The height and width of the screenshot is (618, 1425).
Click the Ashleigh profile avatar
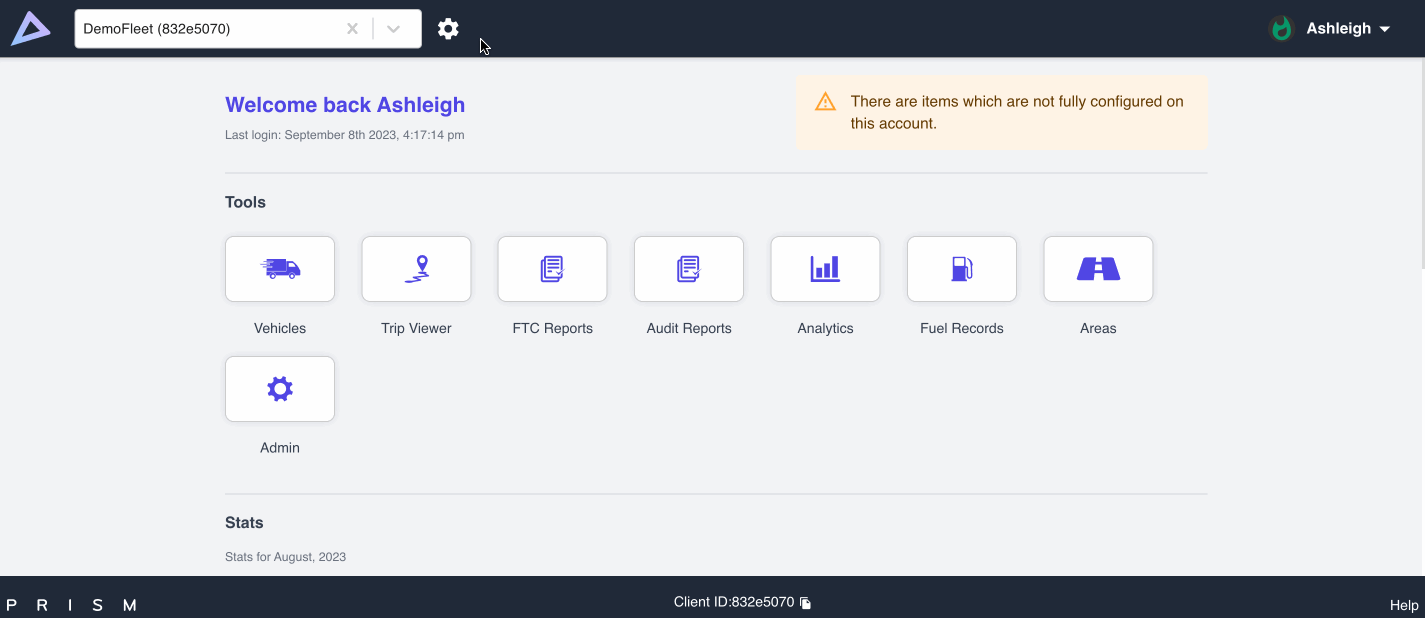(x=1281, y=29)
